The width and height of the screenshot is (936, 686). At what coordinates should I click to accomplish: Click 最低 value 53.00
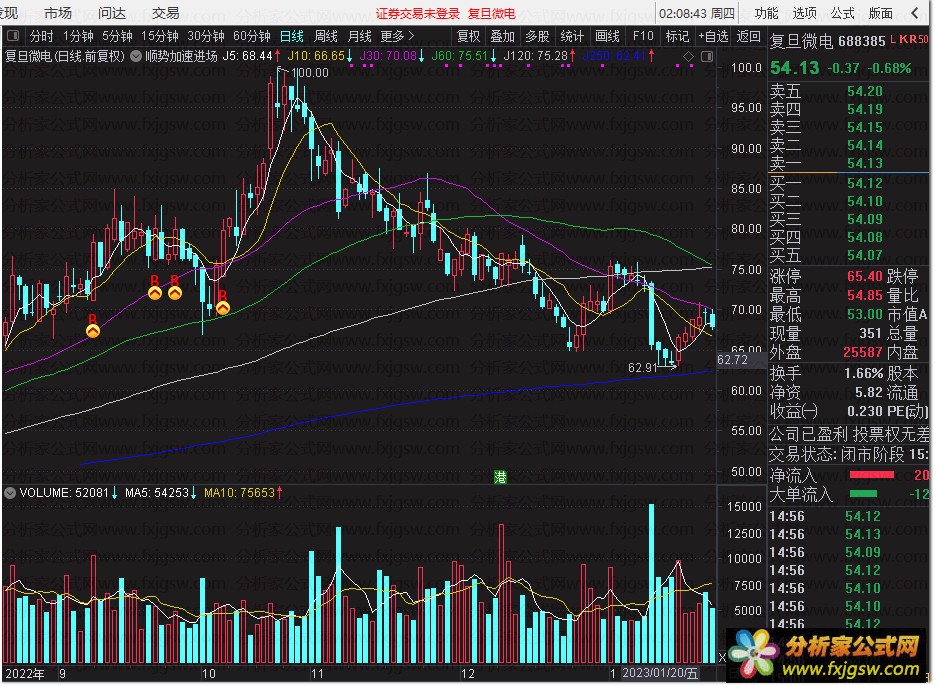pyautogui.click(x=865, y=314)
